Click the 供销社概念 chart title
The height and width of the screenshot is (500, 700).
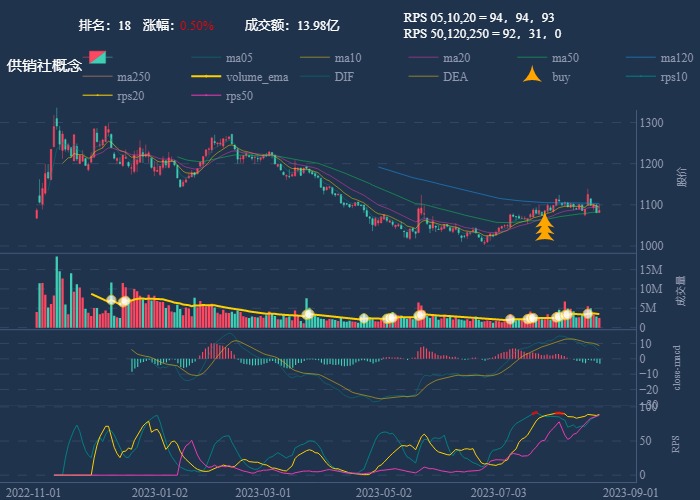[x=44, y=65]
